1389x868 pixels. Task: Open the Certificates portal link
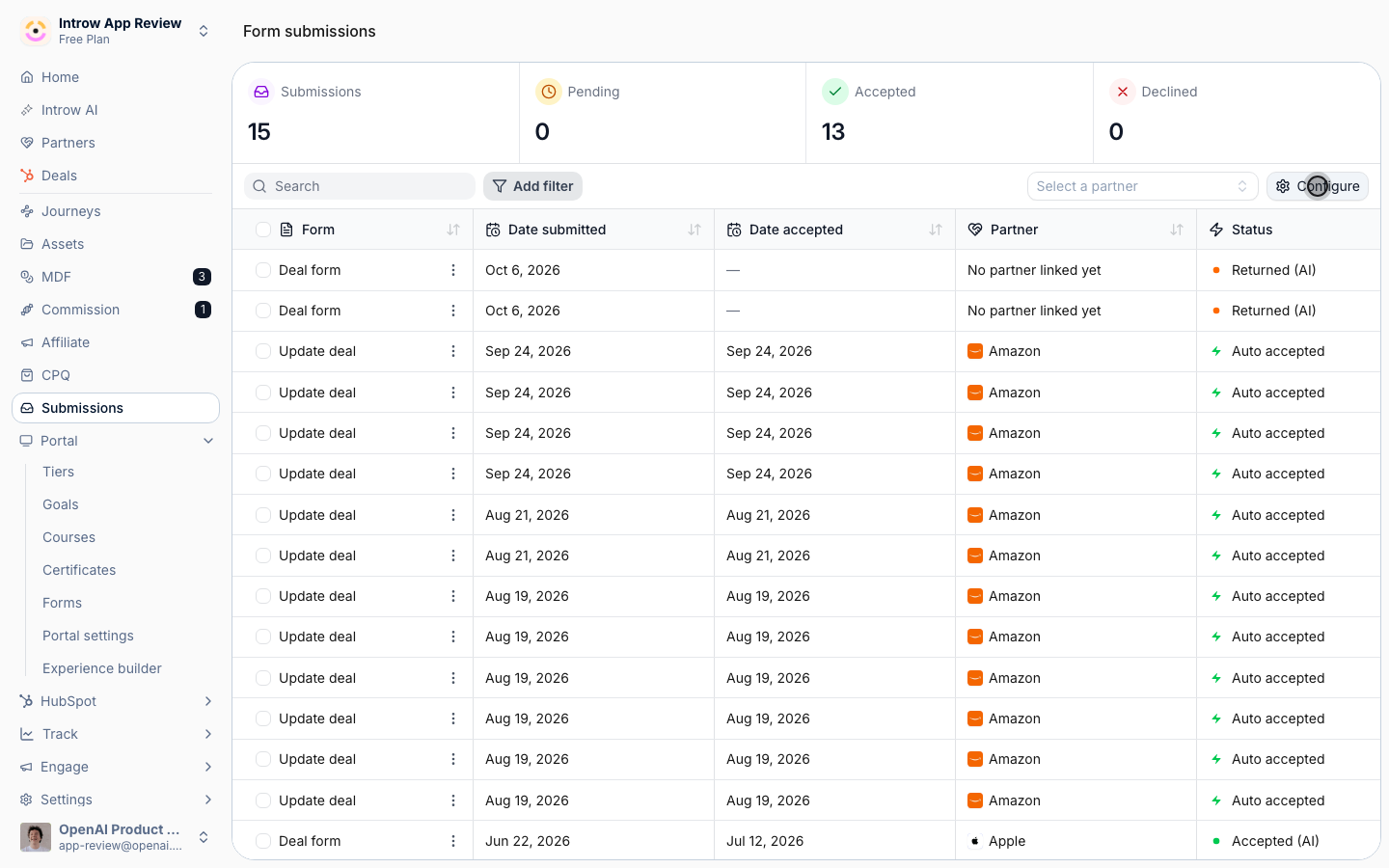pyautogui.click(x=79, y=570)
